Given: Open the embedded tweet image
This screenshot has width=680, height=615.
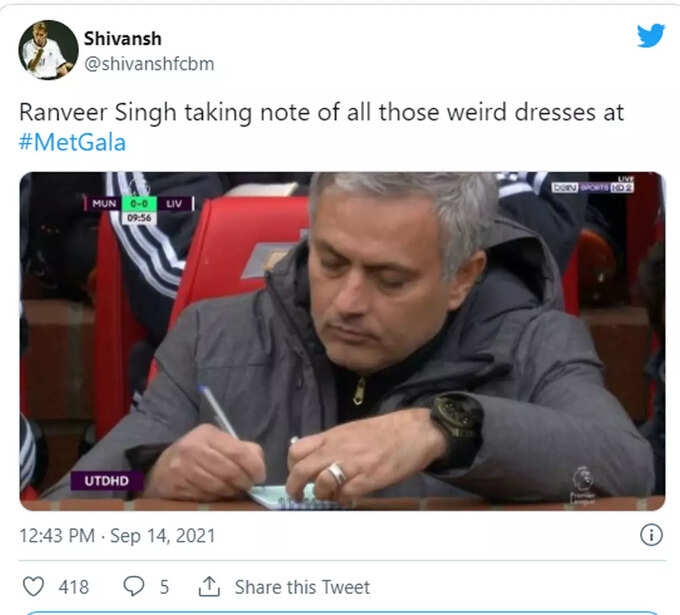Looking at the screenshot, I should (x=342, y=341).
